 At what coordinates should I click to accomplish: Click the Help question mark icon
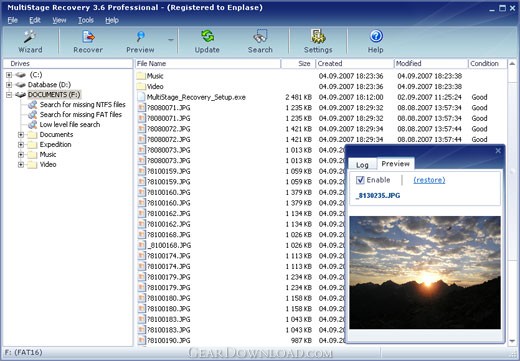click(376, 36)
